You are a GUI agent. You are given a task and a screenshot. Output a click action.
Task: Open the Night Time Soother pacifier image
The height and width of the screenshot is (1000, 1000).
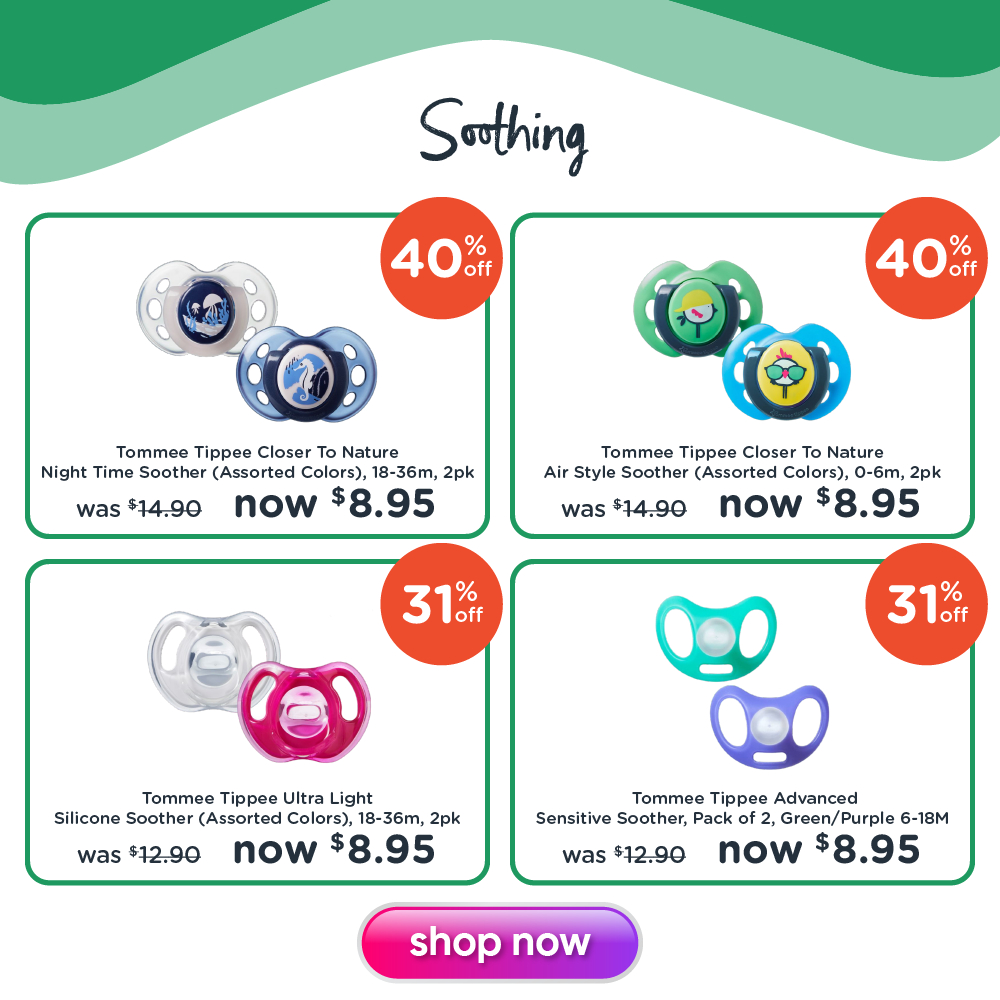point(256,341)
